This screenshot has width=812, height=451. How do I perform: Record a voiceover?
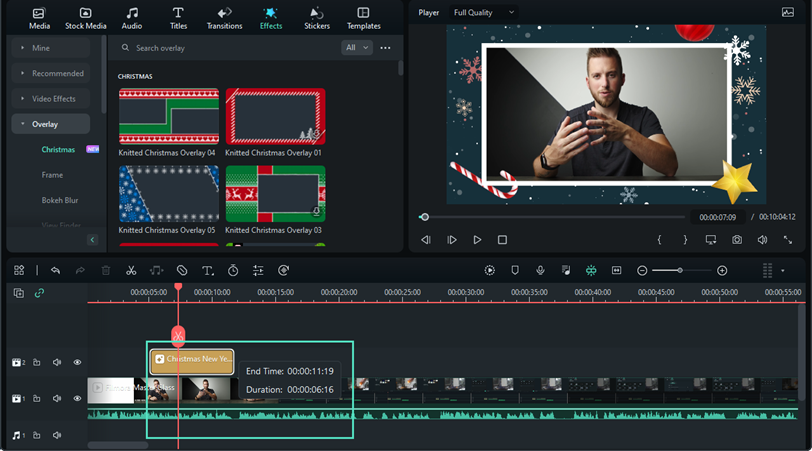pyautogui.click(x=540, y=270)
